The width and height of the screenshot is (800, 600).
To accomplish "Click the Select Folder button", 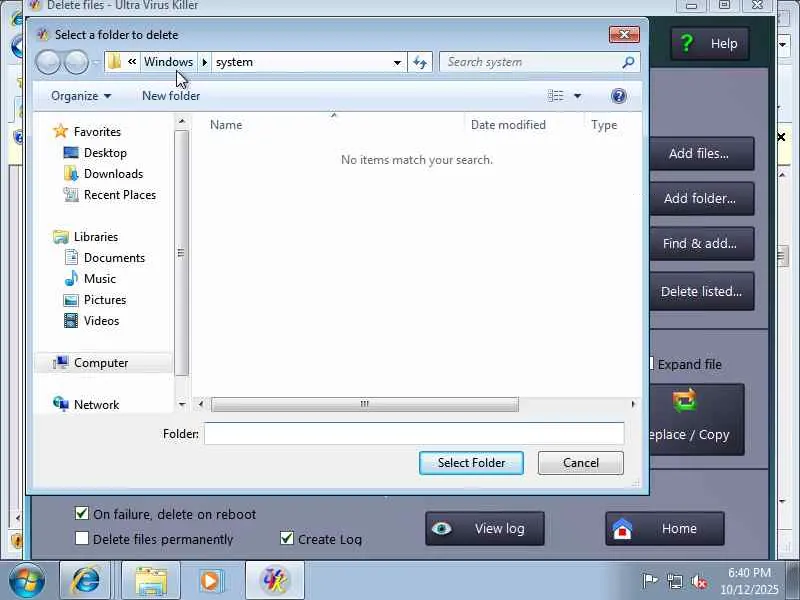I will pyautogui.click(x=471, y=463).
